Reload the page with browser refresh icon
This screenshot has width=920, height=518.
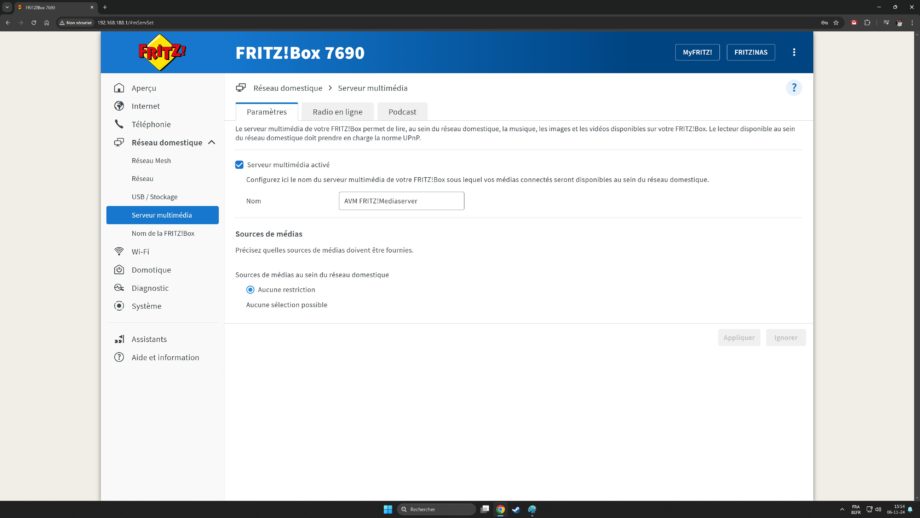point(33,22)
